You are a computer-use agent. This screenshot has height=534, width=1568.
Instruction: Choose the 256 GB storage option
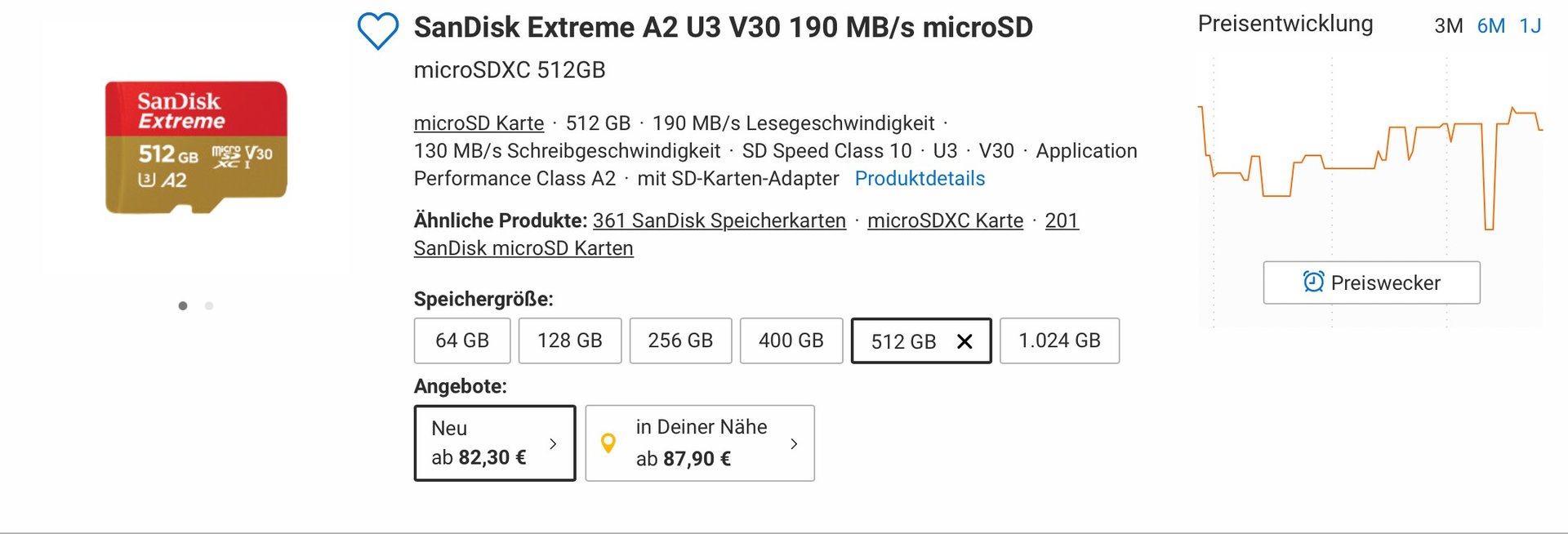[x=680, y=340]
